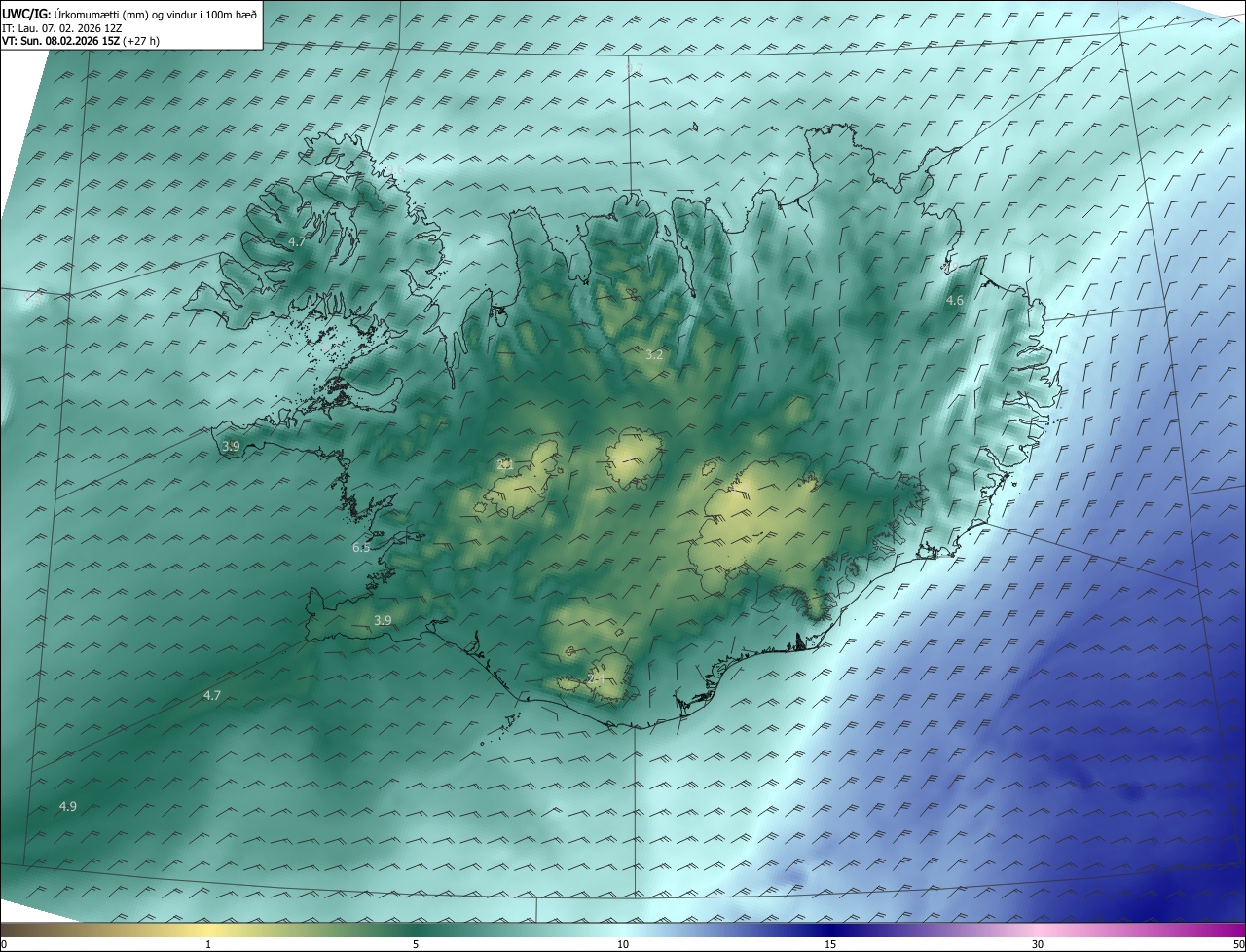Click the "4.6" value label on the map
1246x952 pixels.
click(955, 301)
